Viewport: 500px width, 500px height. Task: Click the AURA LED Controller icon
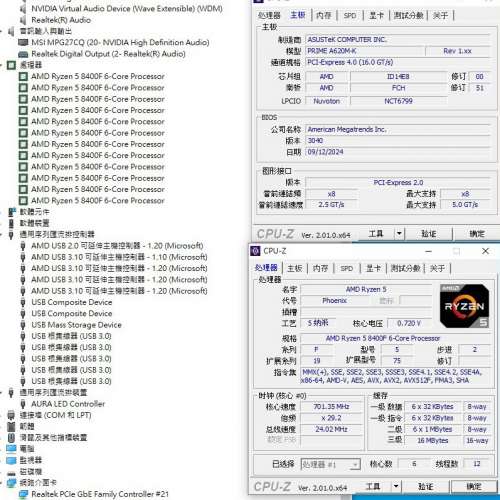click(23, 404)
